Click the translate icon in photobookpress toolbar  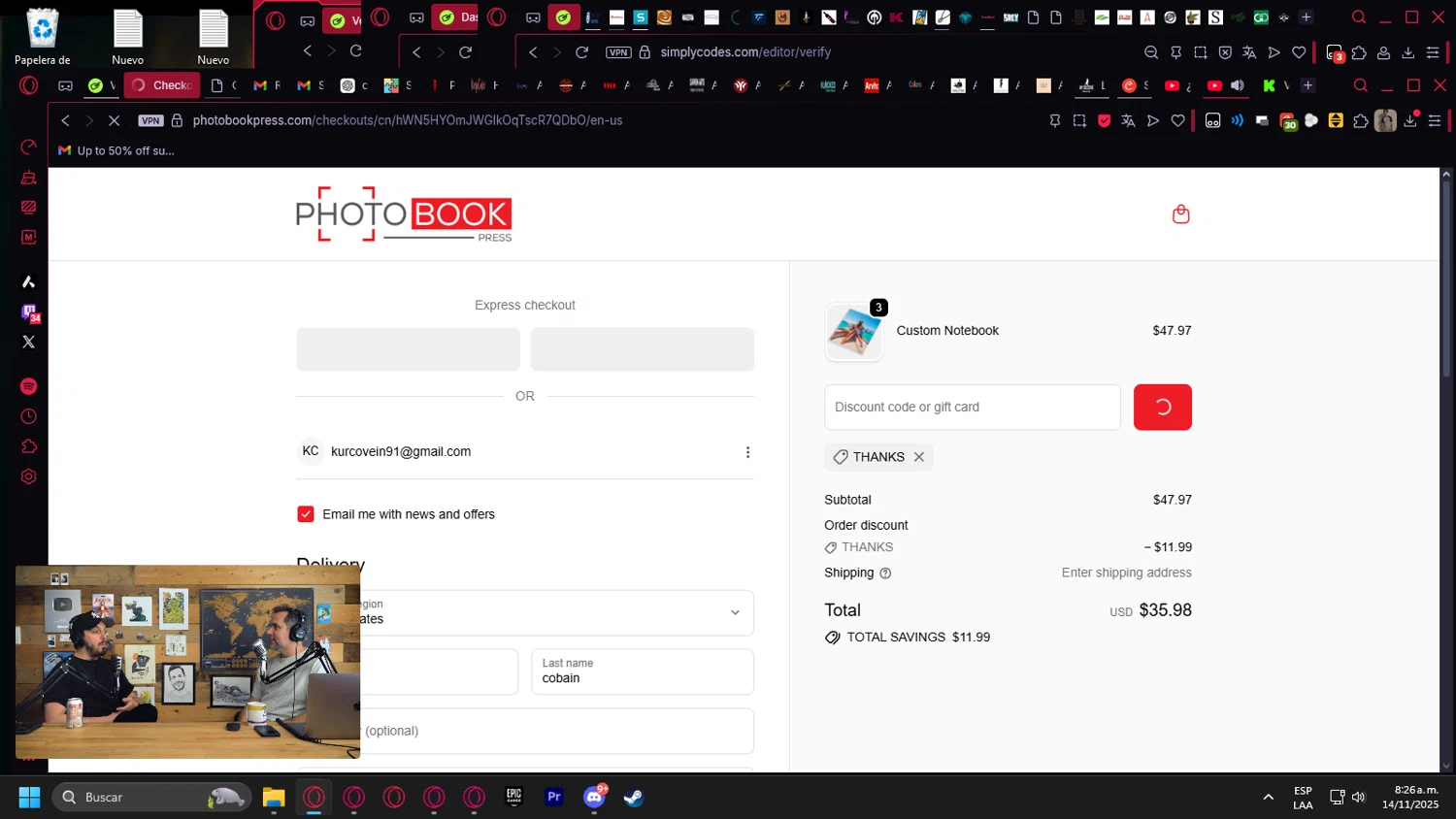(1128, 121)
